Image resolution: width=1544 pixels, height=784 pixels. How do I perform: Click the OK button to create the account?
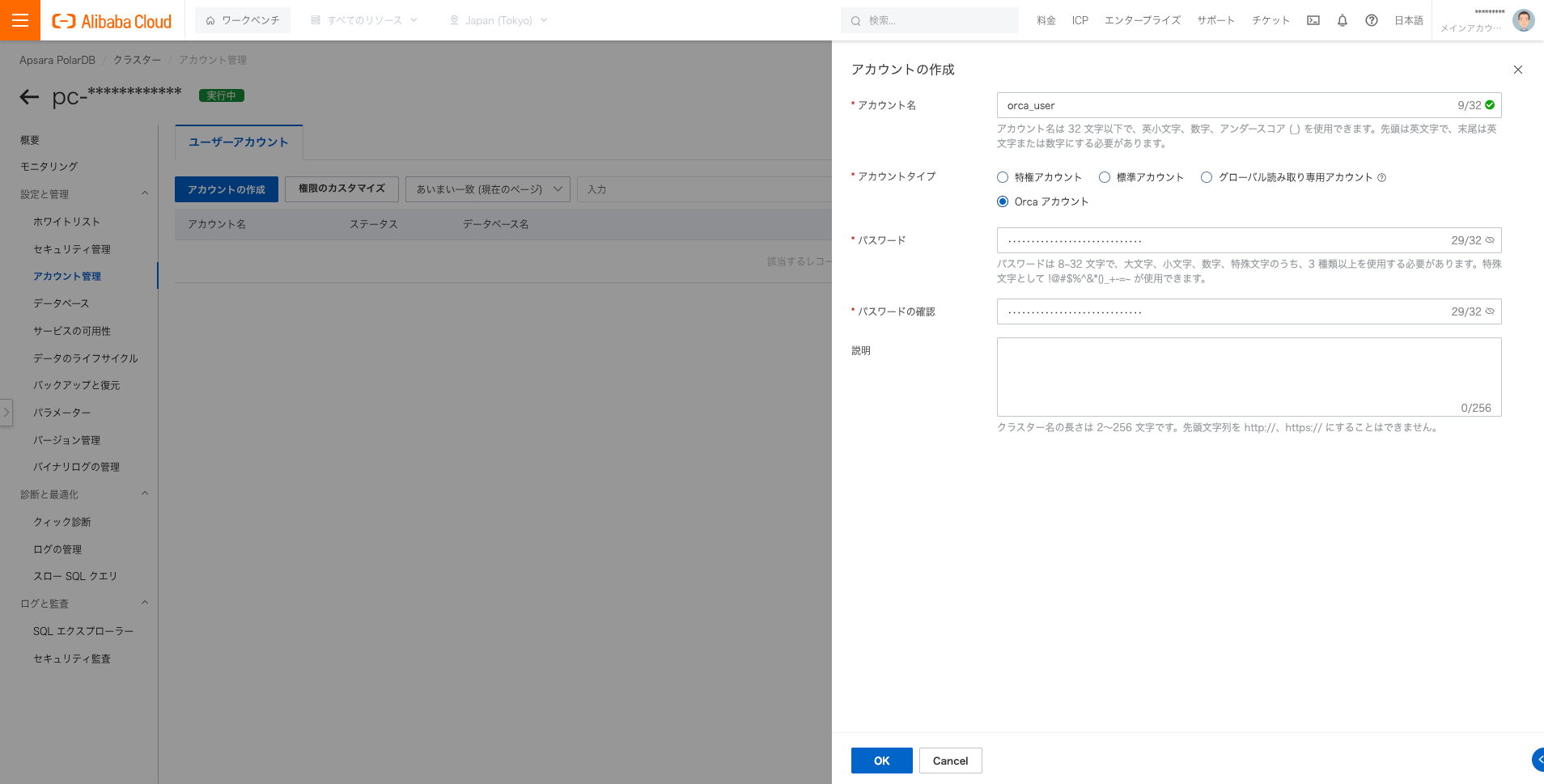(x=881, y=761)
